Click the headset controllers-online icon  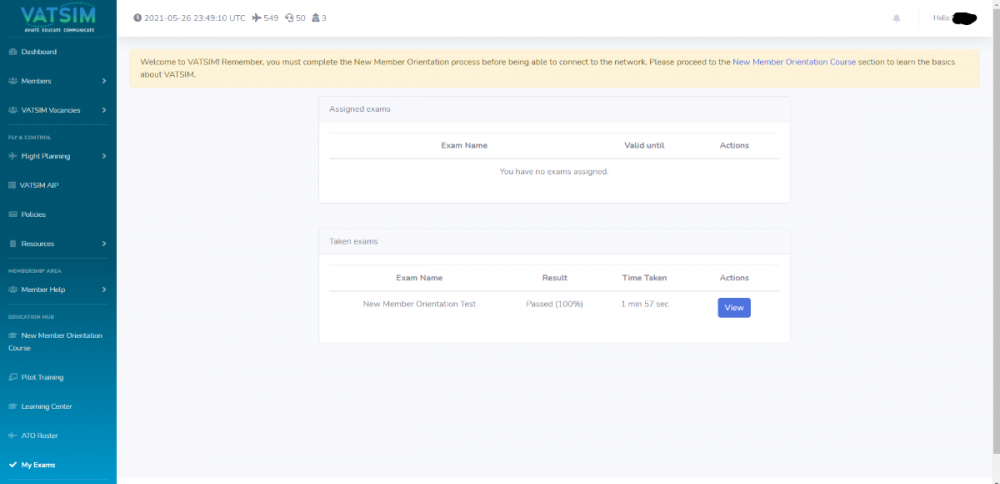click(x=289, y=18)
